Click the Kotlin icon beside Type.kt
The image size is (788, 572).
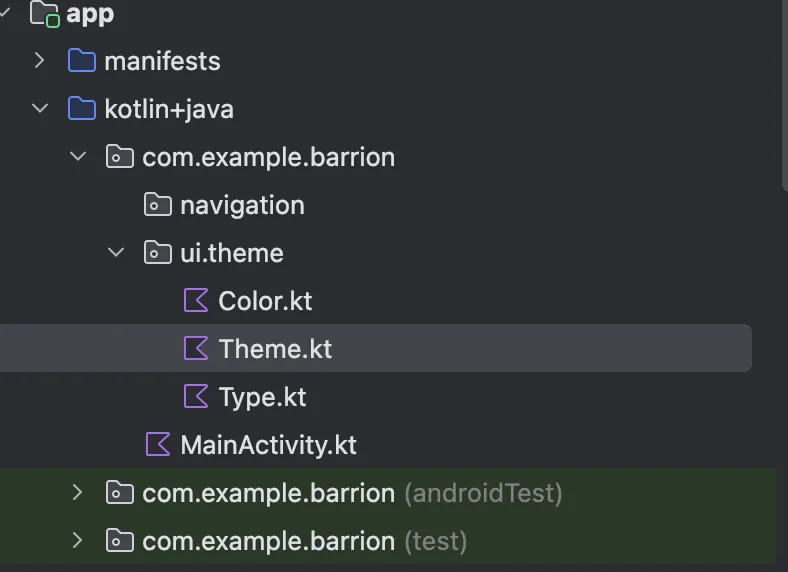point(196,397)
